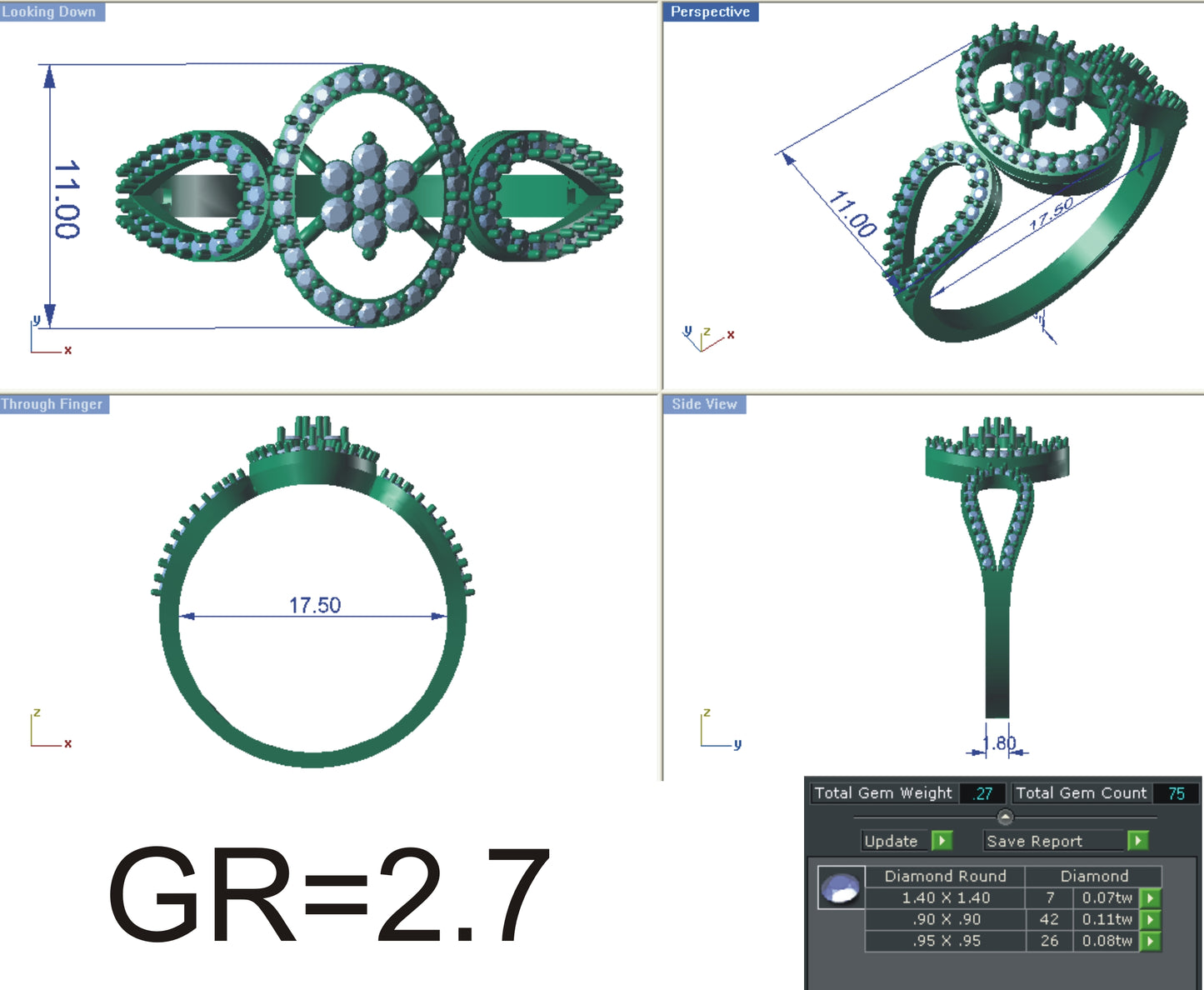The image size is (1204, 990).
Task: Click the gem count cell 42
Action: (x=1050, y=919)
